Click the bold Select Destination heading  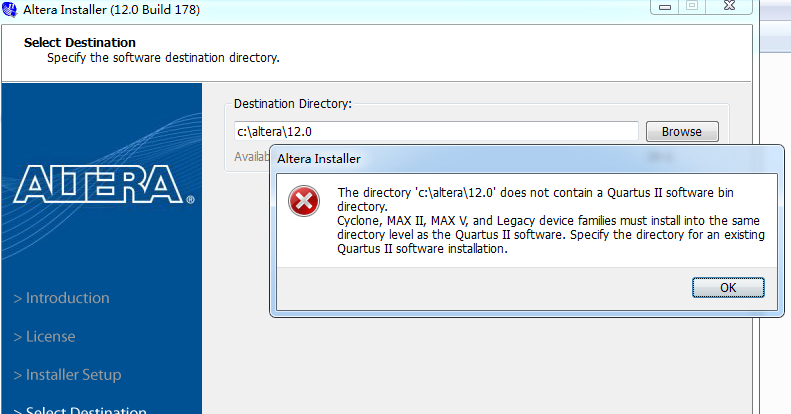(80, 42)
